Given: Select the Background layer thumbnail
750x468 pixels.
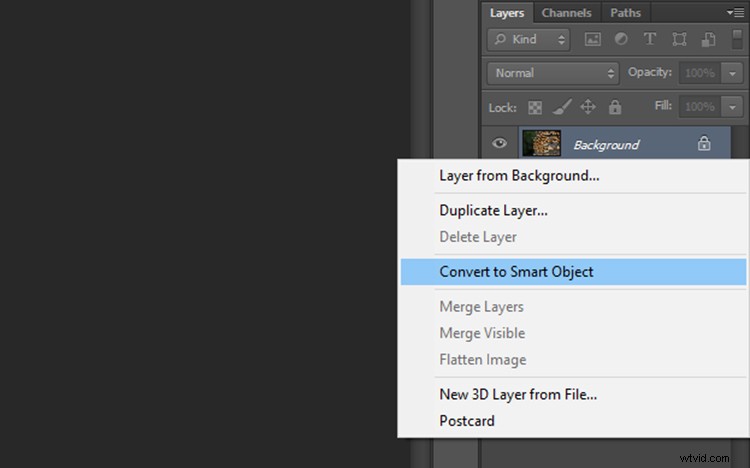Looking at the screenshot, I should click(x=541, y=144).
